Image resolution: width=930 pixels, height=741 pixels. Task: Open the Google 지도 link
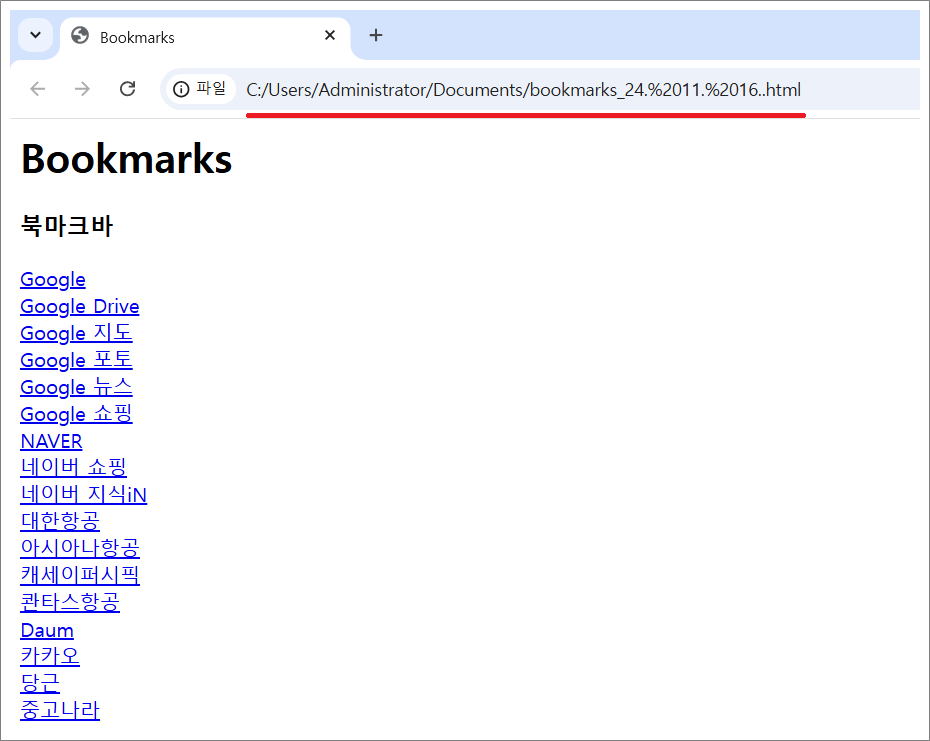tap(77, 333)
